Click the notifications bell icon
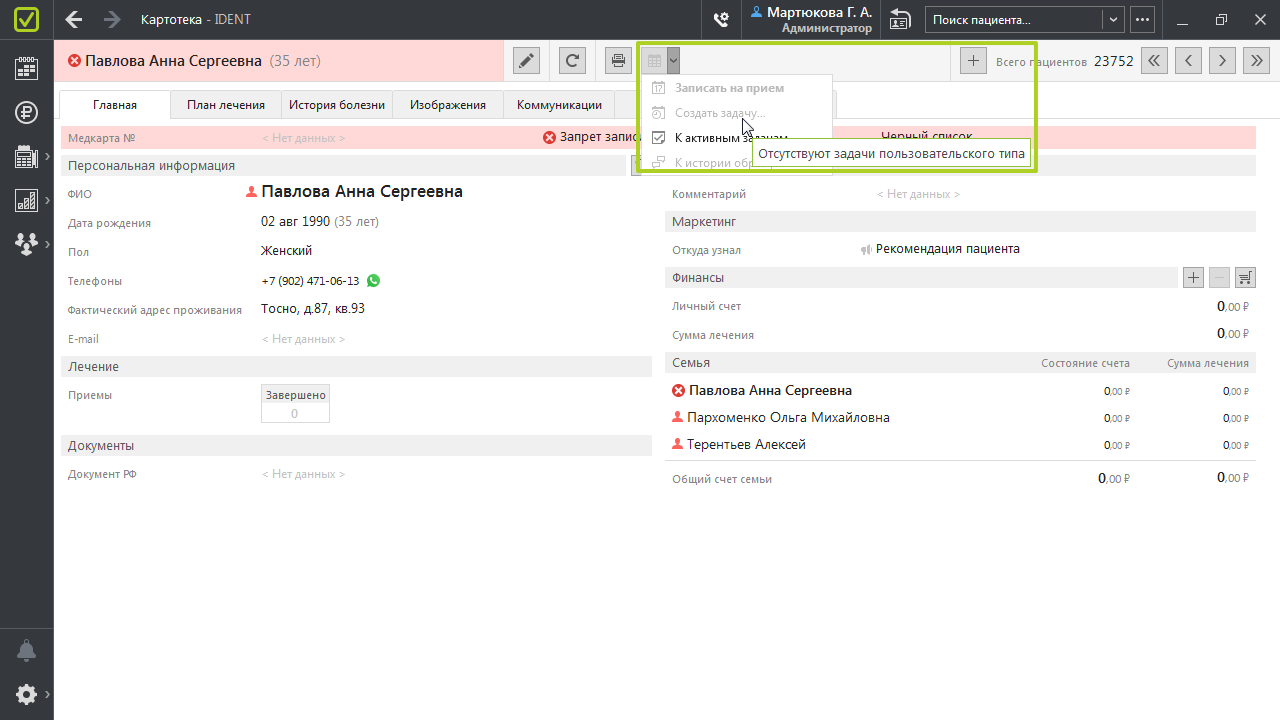The image size is (1280, 720). click(26, 651)
